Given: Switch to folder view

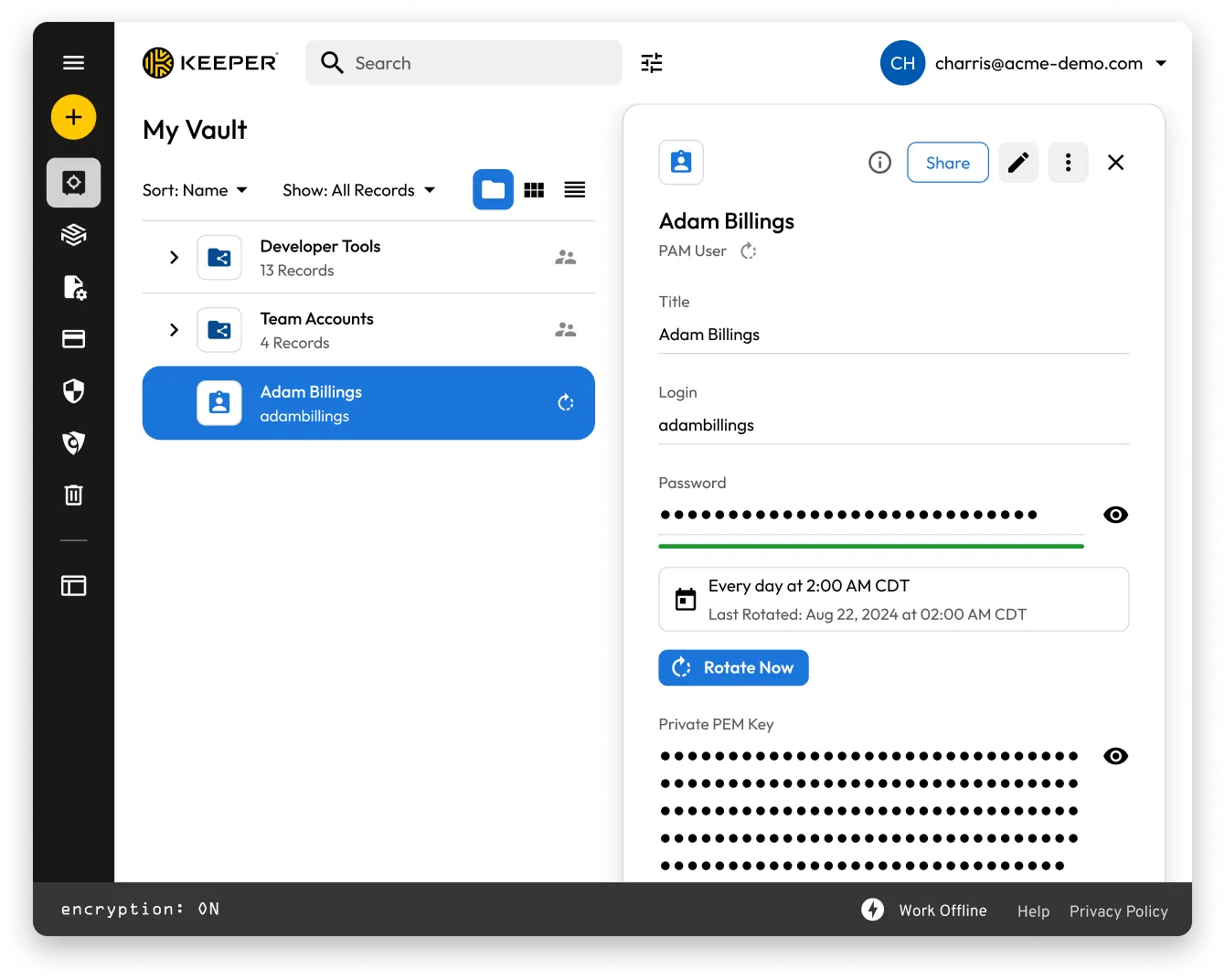Looking at the screenshot, I should 493,189.
